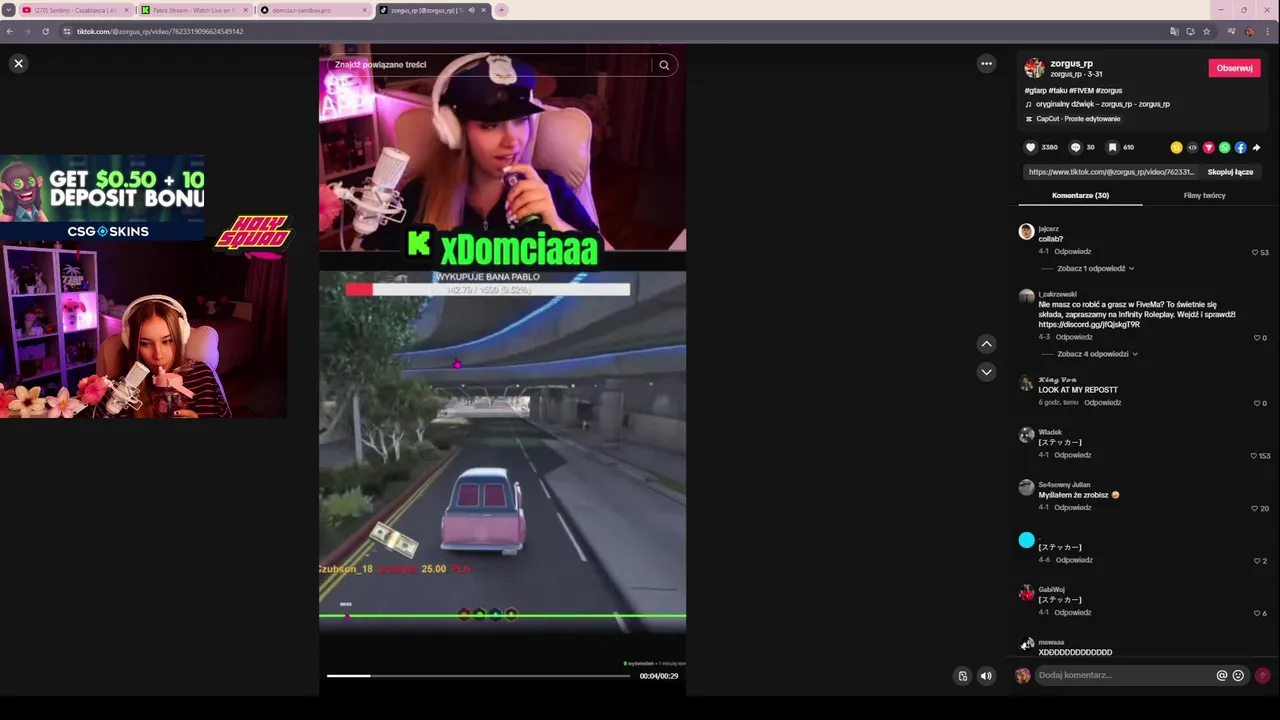This screenshot has height=720, width=1280.
Task: Reply to Se4sowny Julian's comment
Action: pyautogui.click(x=1073, y=507)
